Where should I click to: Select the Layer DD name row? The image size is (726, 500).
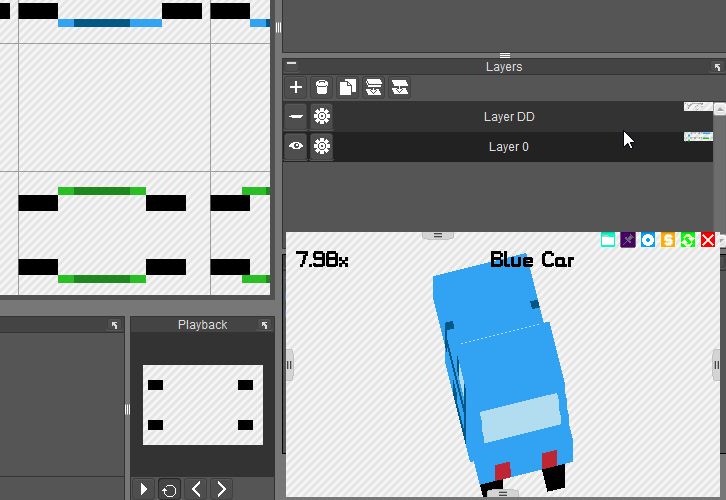[x=509, y=117]
